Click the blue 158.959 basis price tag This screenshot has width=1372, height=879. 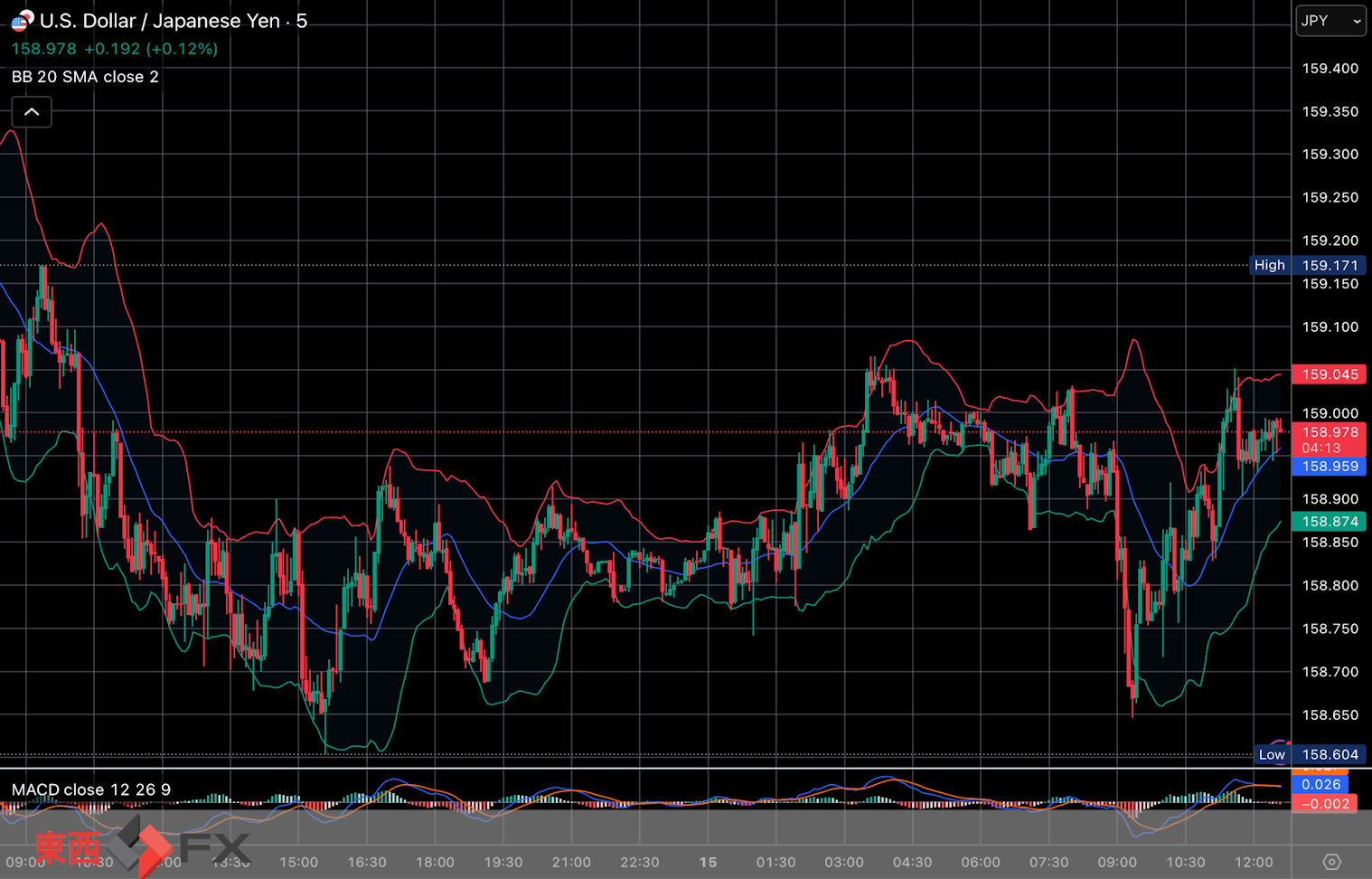click(x=1330, y=467)
